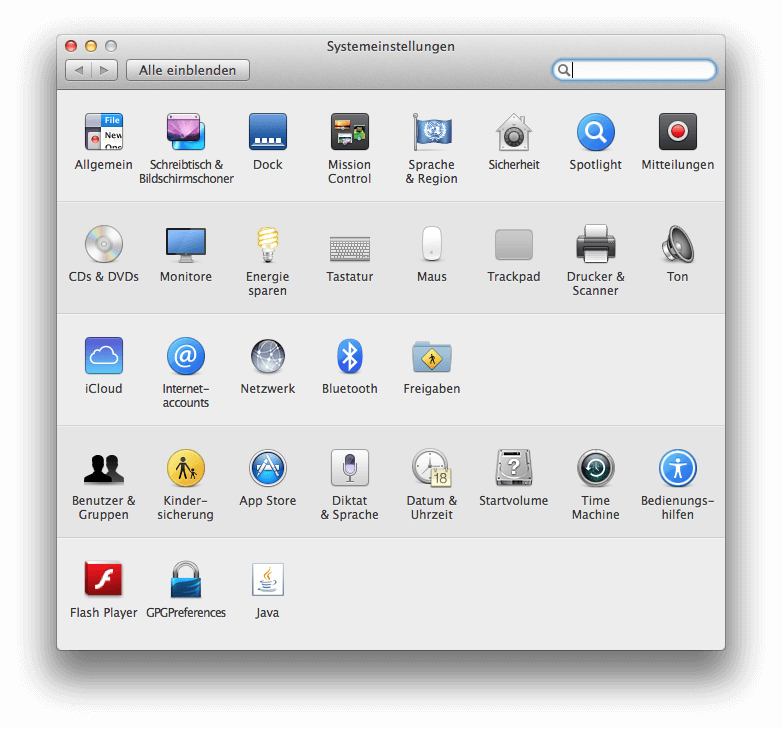Click the magnifier icon in search field
The image size is (782, 729).
point(564,70)
